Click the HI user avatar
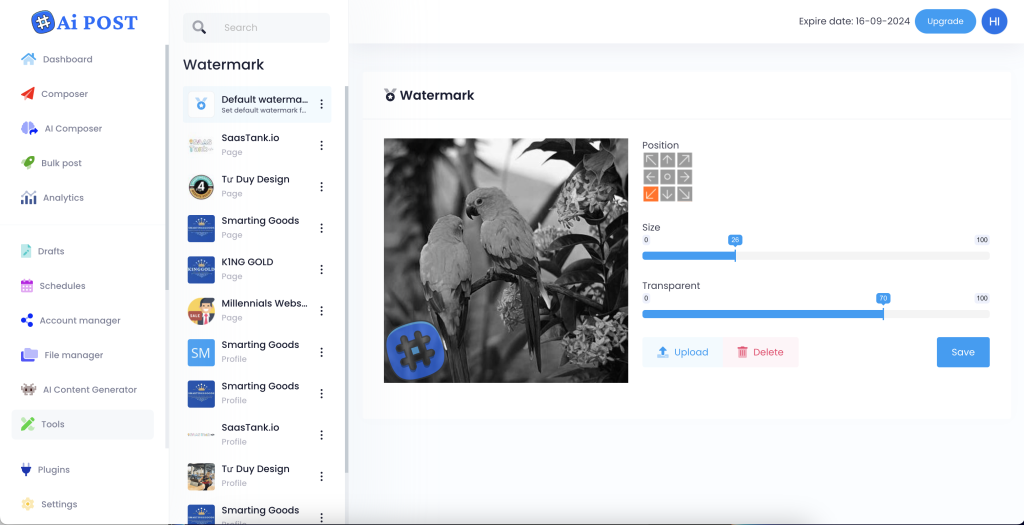This screenshot has height=525, width=1024. coord(994,21)
